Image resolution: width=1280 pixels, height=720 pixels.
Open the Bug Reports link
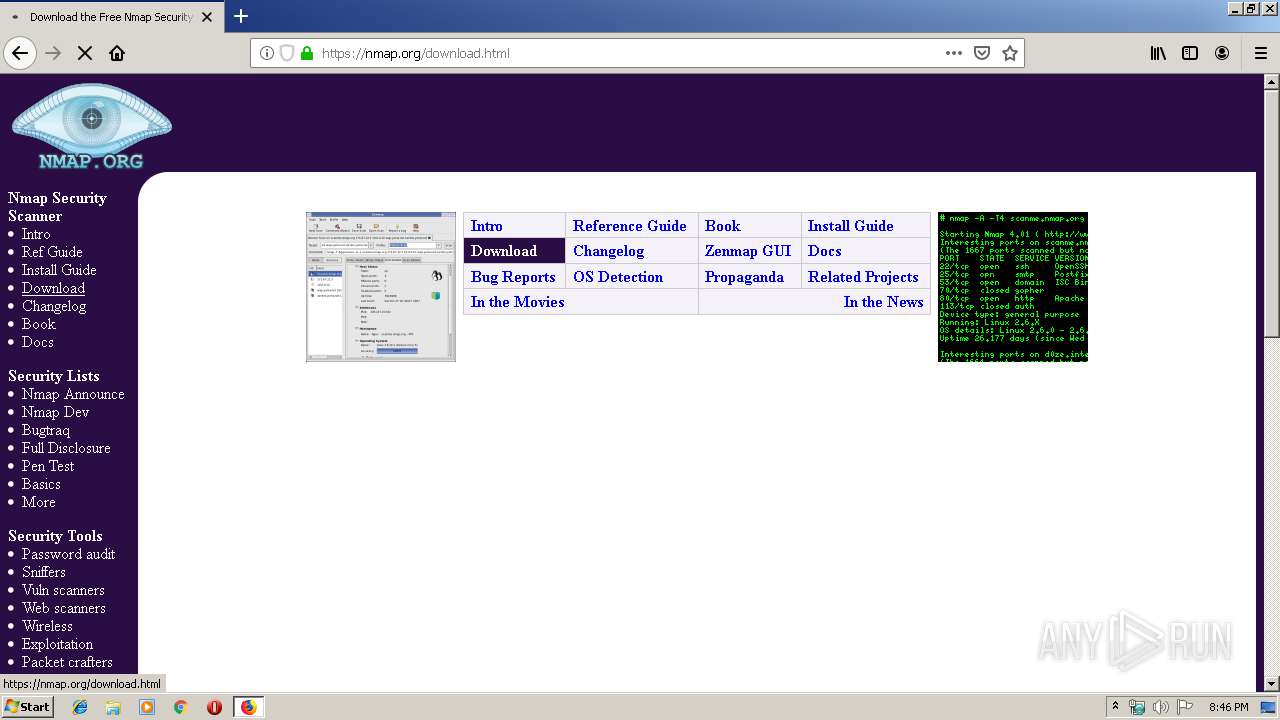[x=513, y=277]
